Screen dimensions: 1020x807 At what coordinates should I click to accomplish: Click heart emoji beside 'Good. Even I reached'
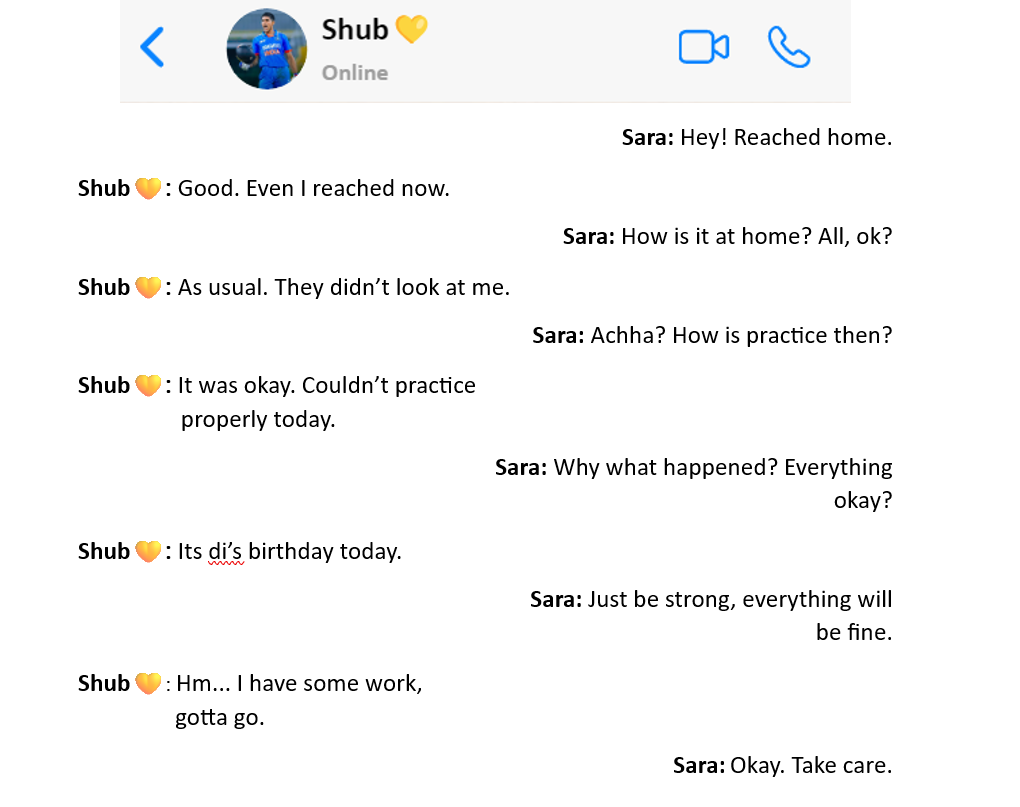click(148, 189)
